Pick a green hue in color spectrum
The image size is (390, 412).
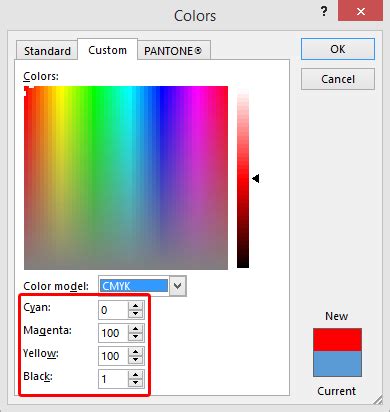coord(95,133)
